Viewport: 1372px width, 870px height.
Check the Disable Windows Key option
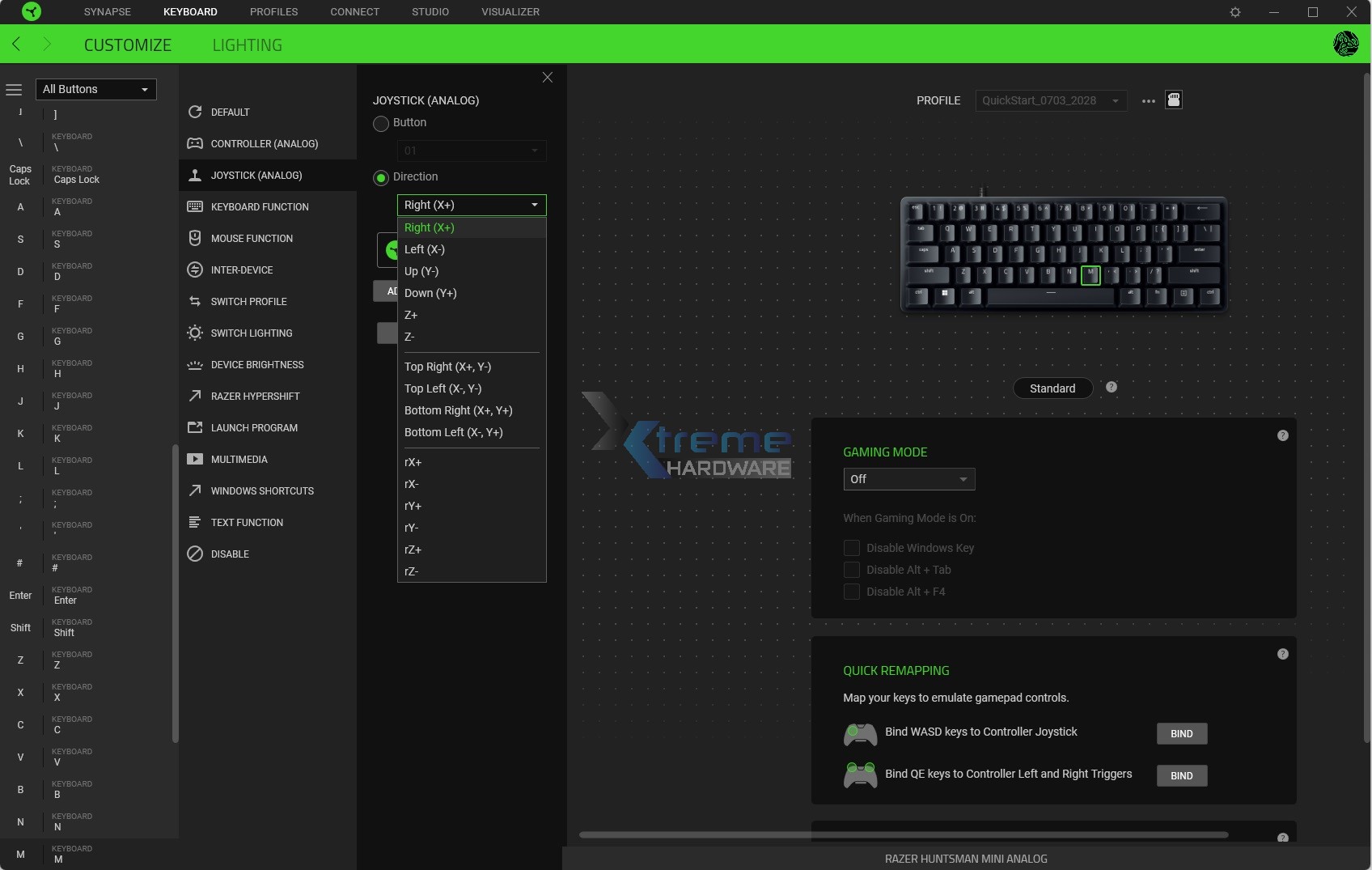point(851,548)
